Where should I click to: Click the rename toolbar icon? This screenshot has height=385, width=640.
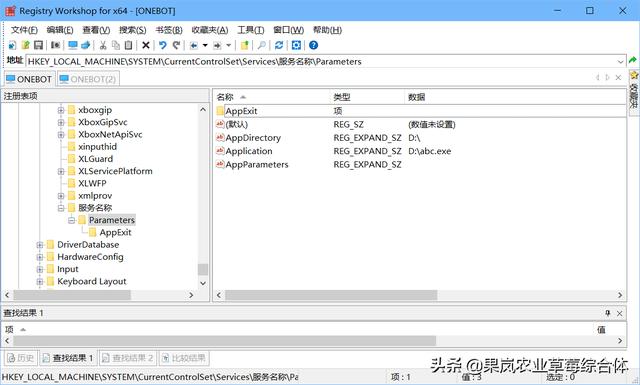click(56, 45)
